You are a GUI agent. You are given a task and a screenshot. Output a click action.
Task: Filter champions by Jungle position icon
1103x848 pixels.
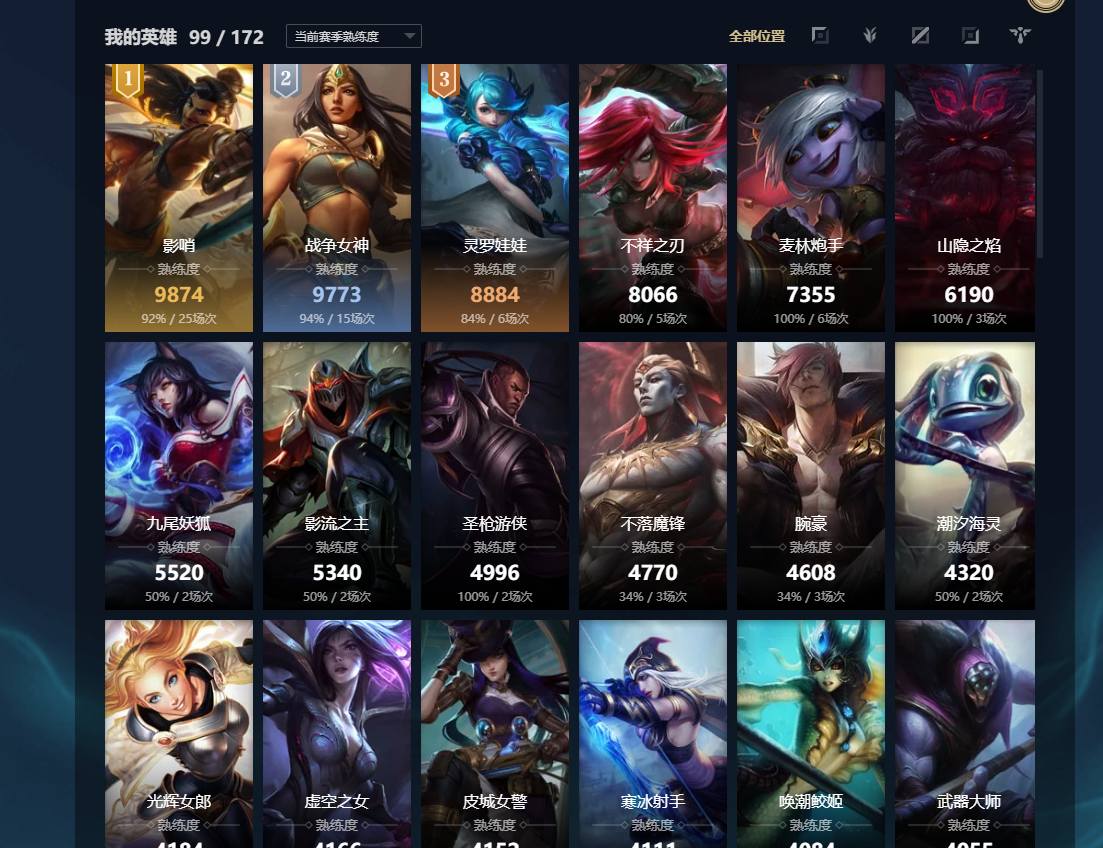point(870,35)
